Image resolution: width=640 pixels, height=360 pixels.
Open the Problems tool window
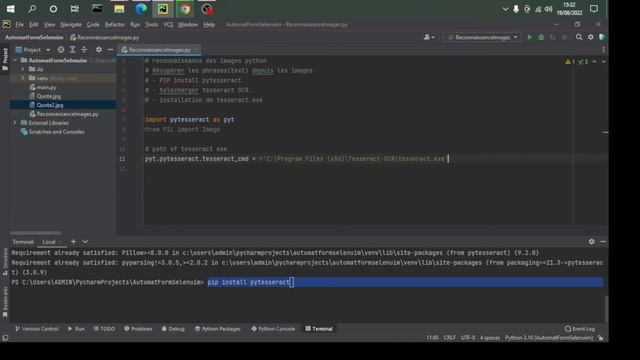[138, 329]
